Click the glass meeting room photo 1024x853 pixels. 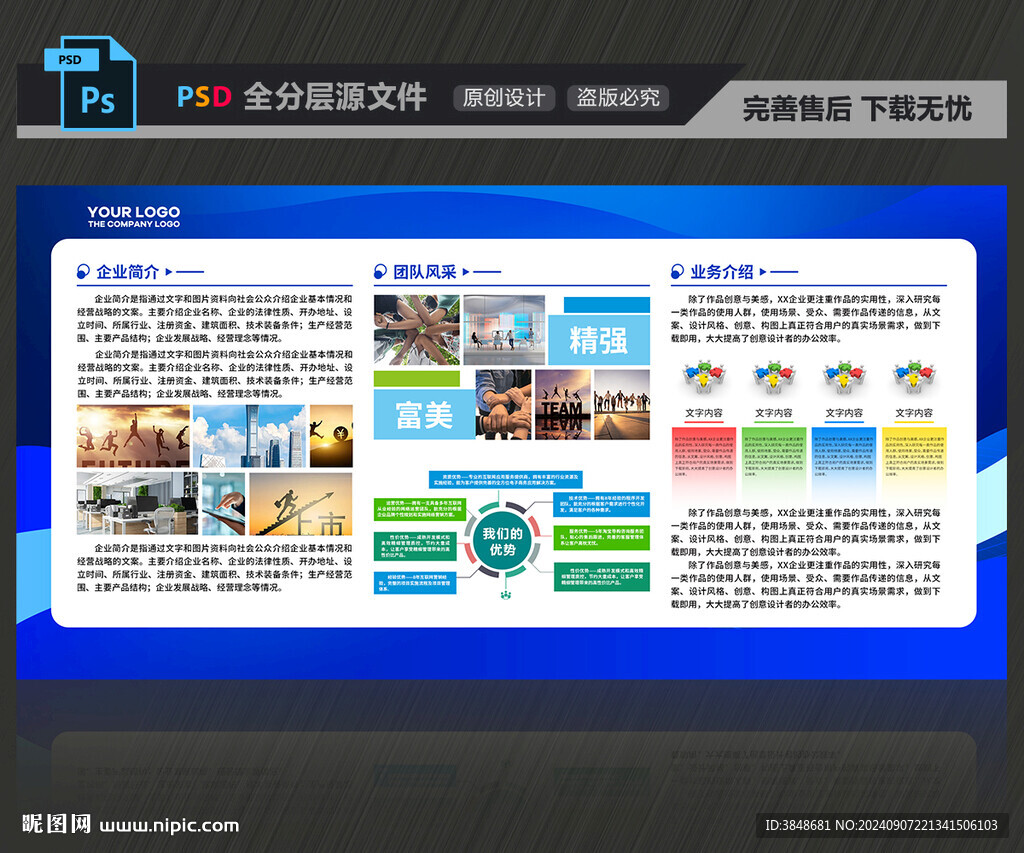504,330
